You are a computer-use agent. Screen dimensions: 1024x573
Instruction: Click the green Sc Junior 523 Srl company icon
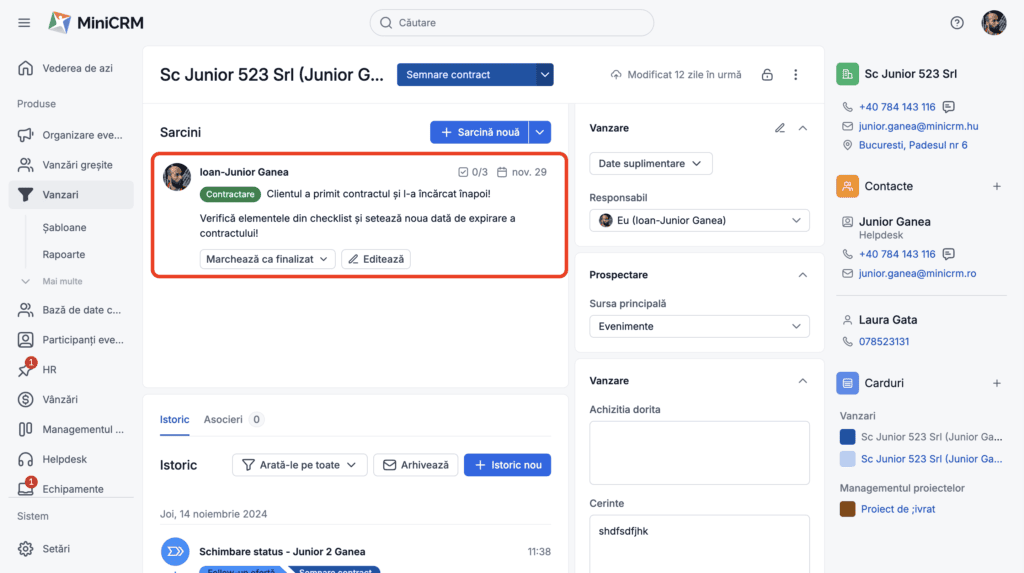pos(847,74)
